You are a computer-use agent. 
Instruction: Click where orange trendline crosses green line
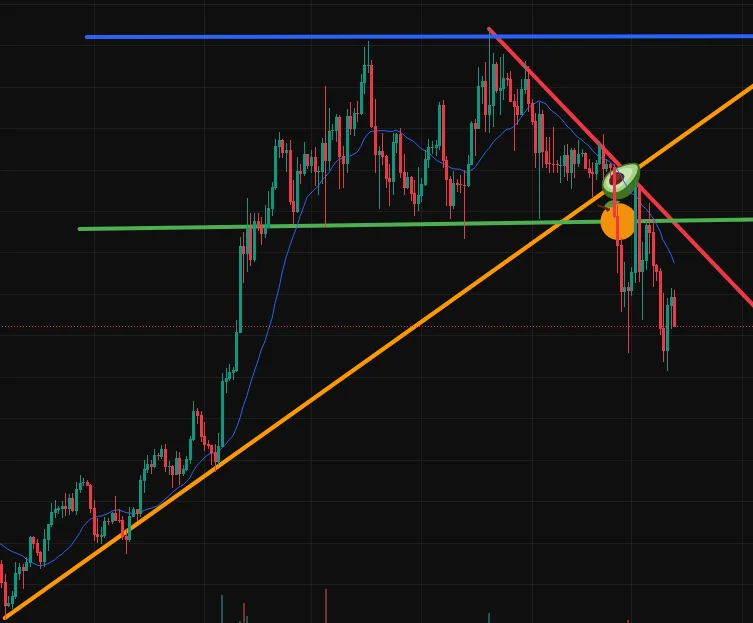pos(563,222)
